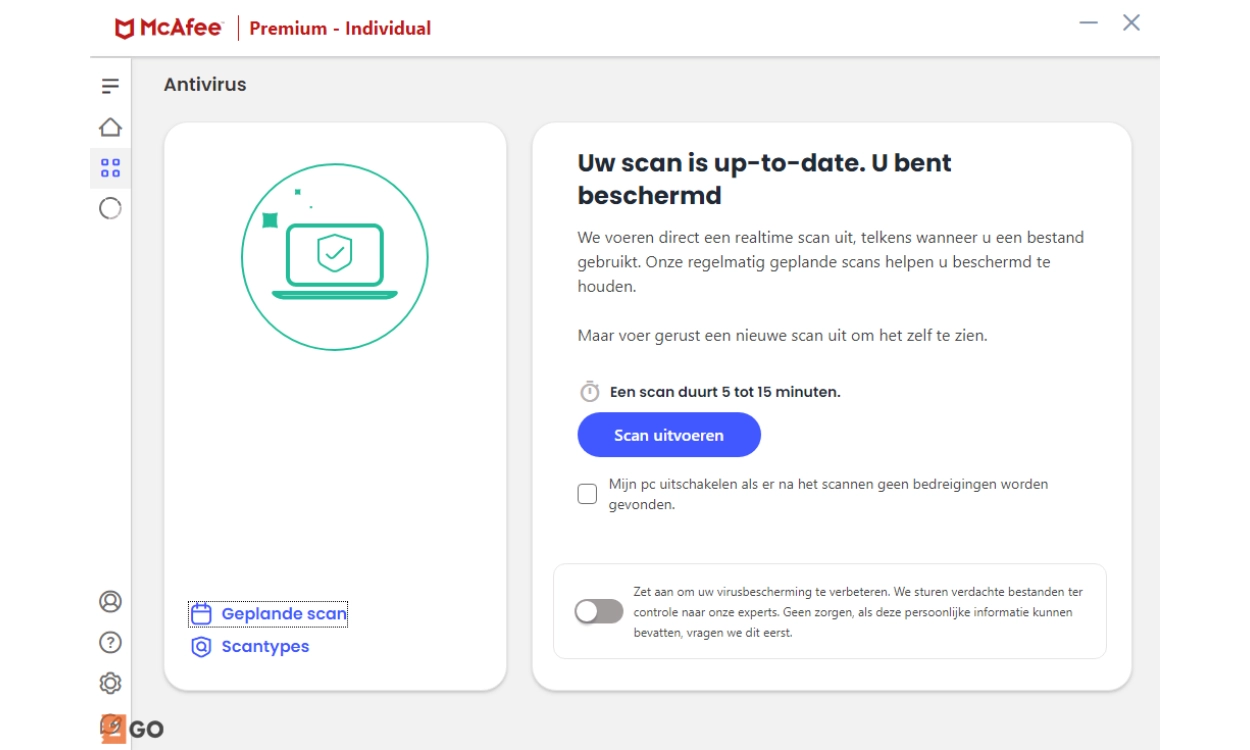This screenshot has width=1250, height=750.
Task: Open the hamburger navigation menu
Action: [x=110, y=86]
